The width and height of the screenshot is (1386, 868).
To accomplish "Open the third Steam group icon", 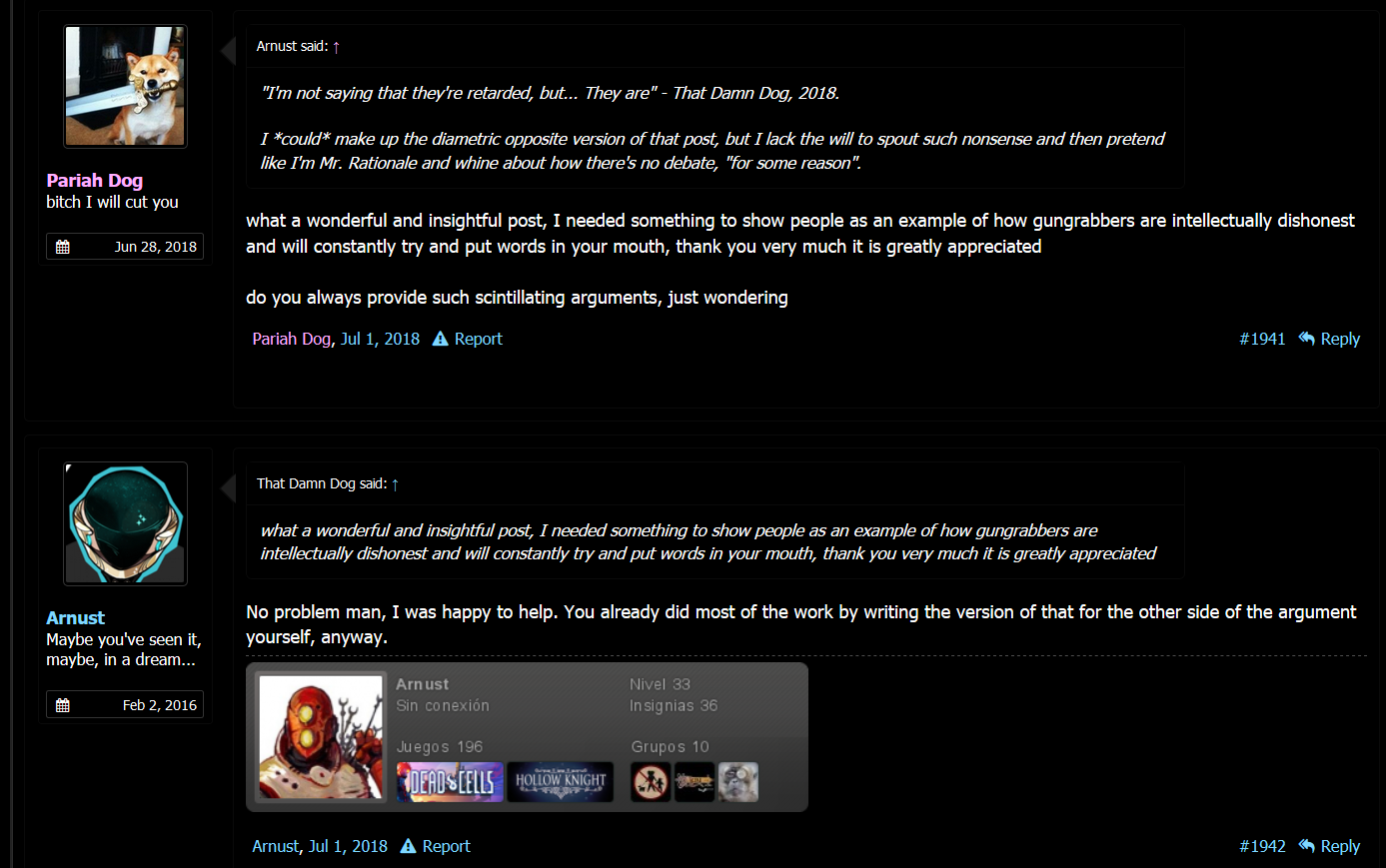I will pyautogui.click(x=738, y=782).
